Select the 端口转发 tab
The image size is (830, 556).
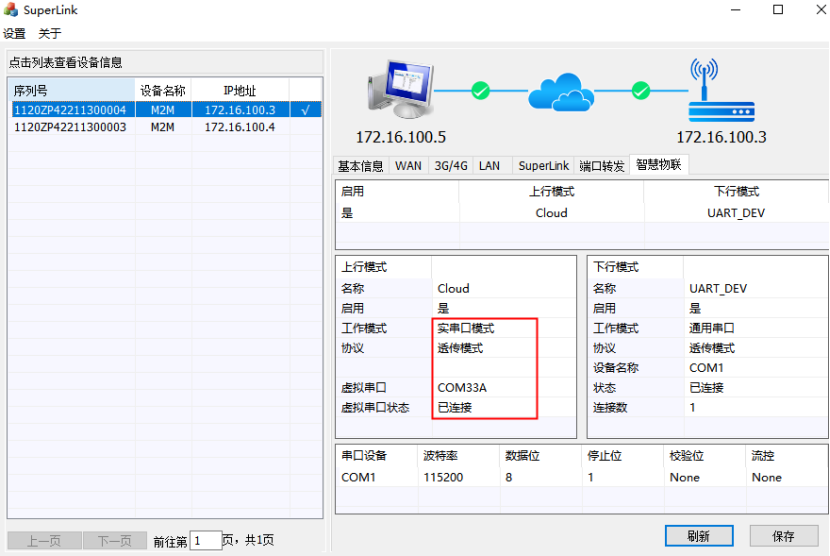click(x=601, y=166)
